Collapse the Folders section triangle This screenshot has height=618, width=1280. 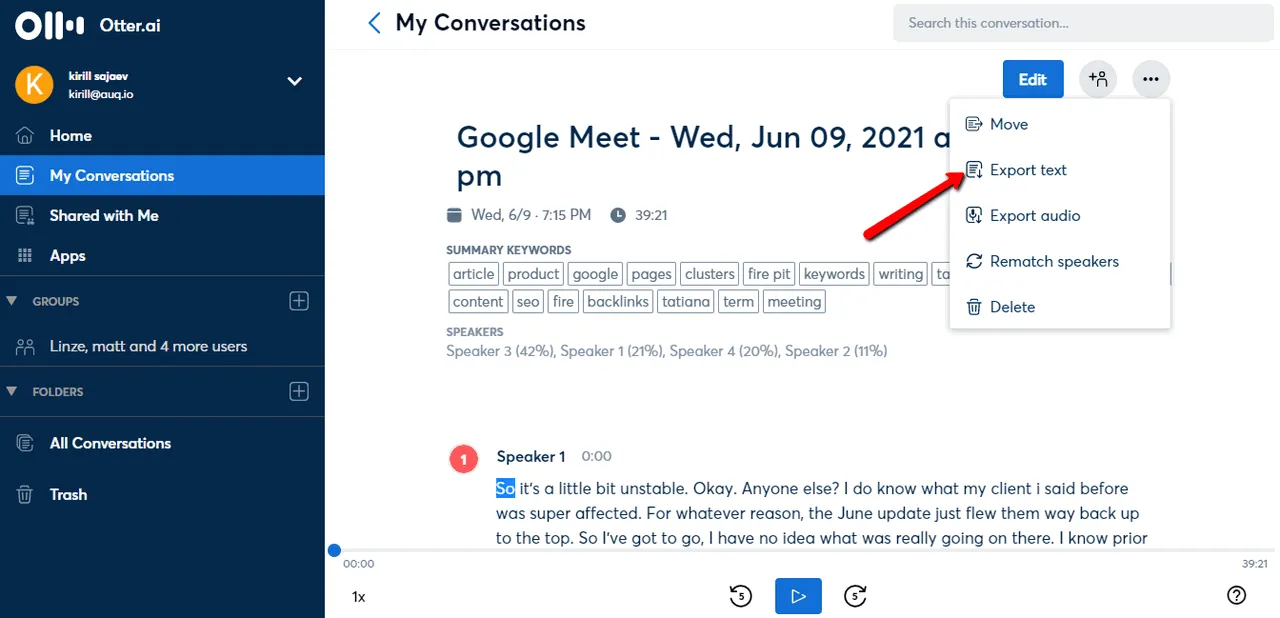pyautogui.click(x=12, y=392)
